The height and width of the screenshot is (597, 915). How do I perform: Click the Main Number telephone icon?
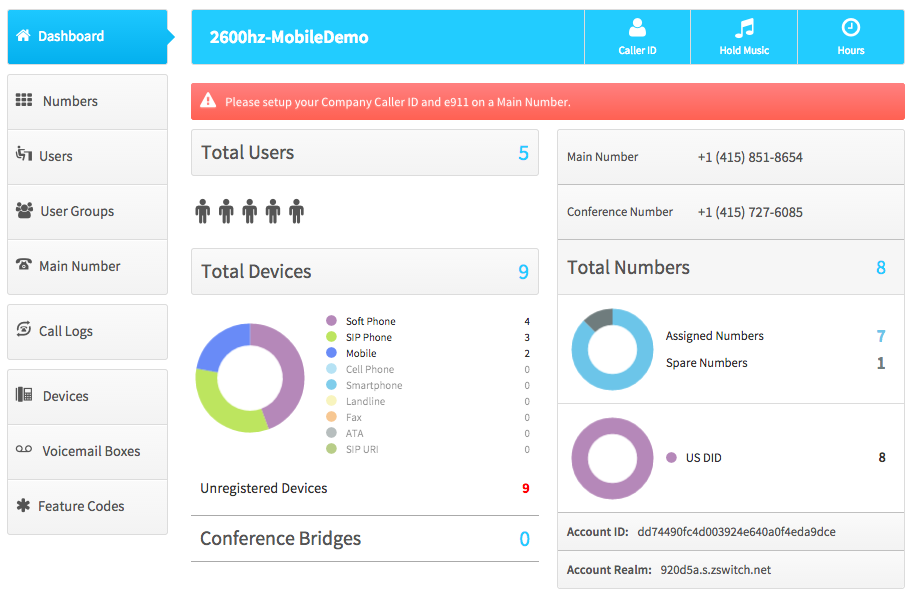[23, 264]
